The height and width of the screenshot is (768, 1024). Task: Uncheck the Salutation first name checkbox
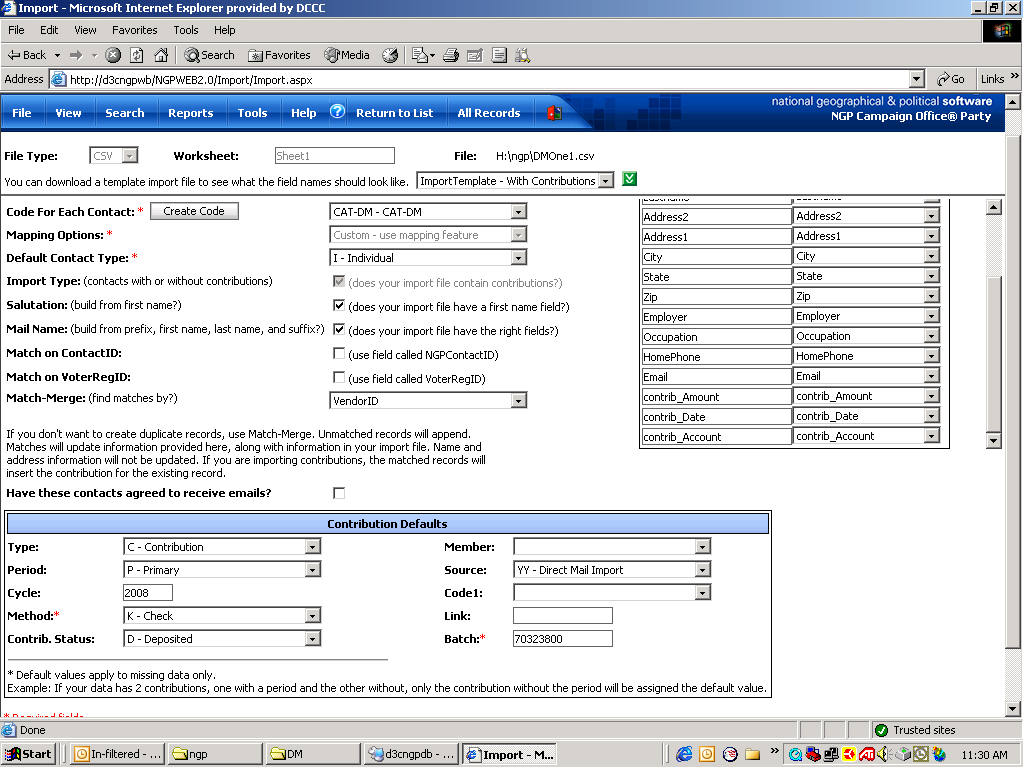pos(339,305)
